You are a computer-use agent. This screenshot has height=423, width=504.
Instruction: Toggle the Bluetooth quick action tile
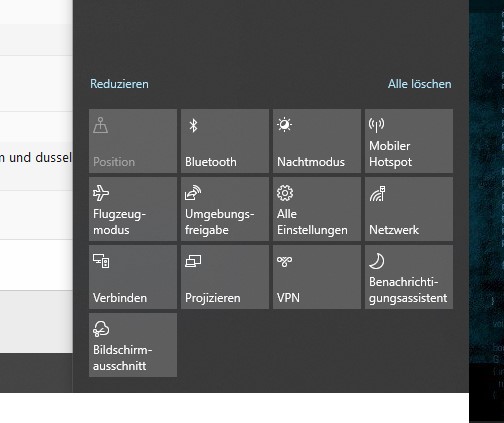(x=225, y=141)
